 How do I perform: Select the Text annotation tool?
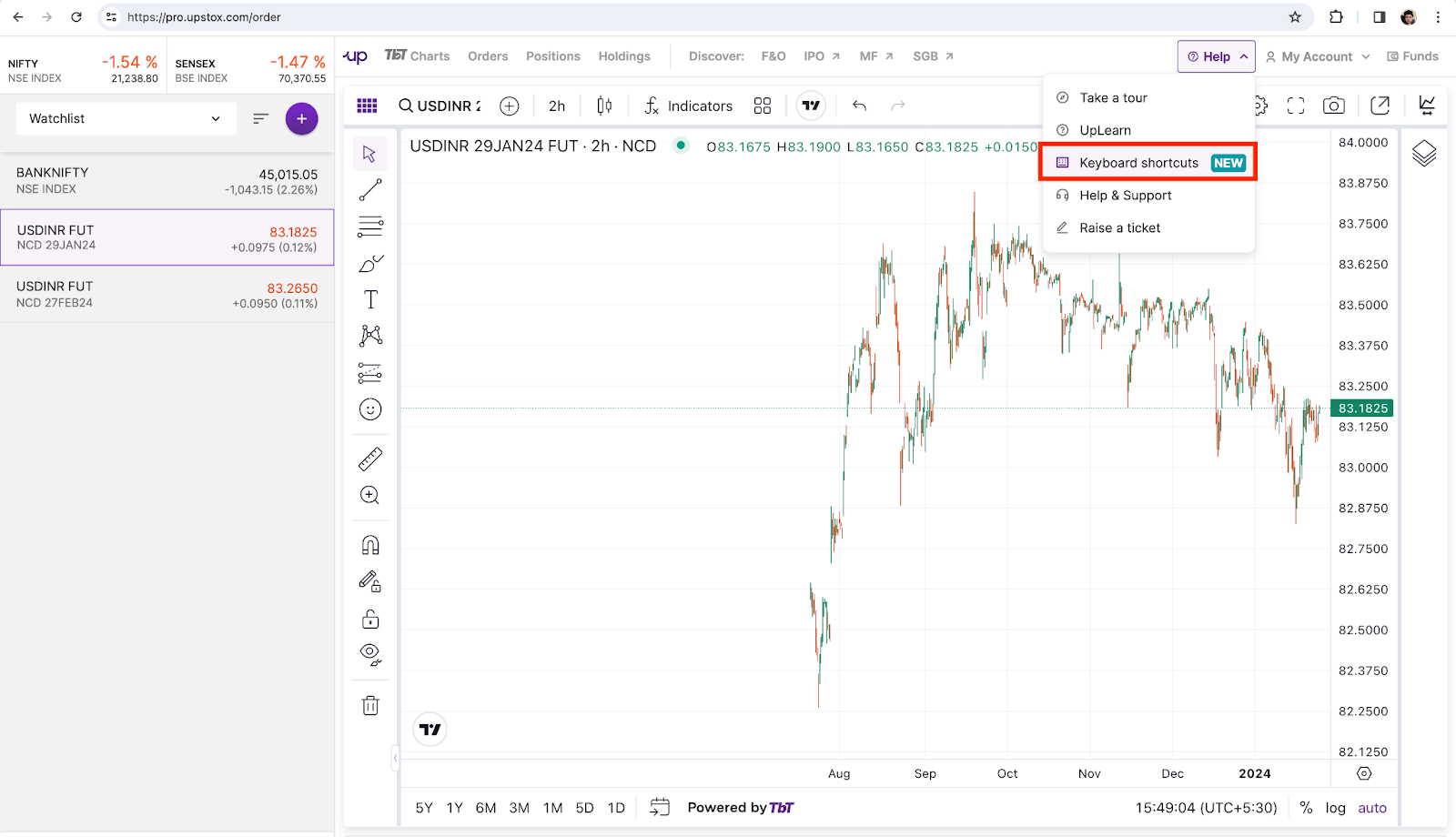coord(370,299)
